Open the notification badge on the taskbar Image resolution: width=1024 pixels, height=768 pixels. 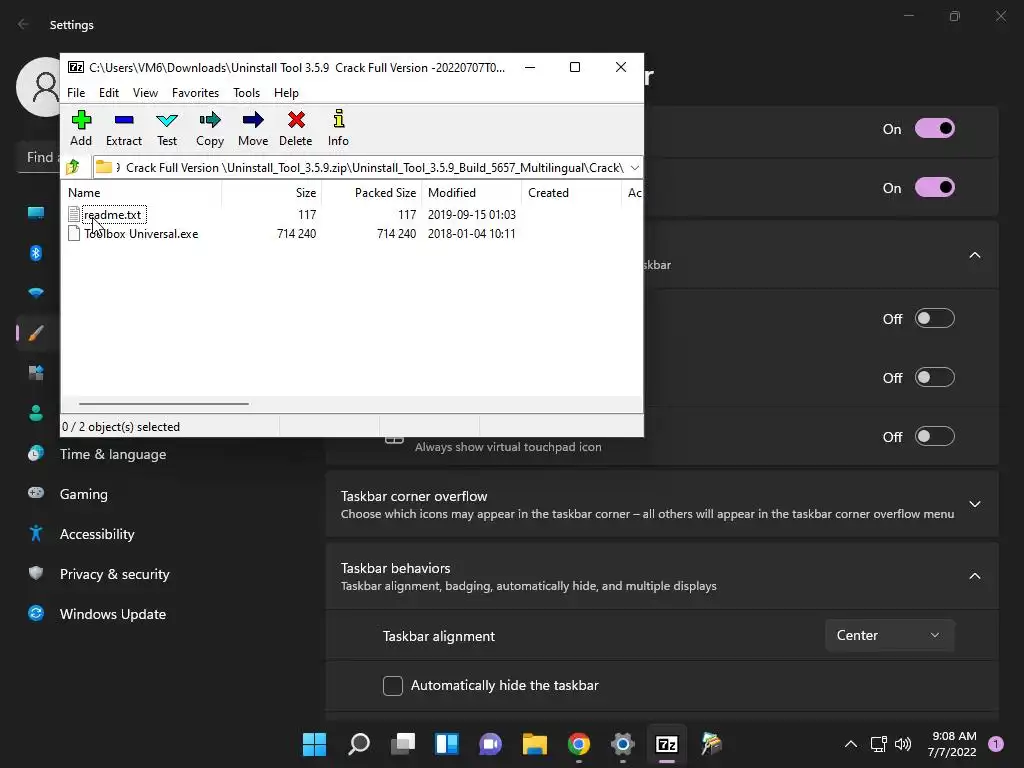coord(996,743)
